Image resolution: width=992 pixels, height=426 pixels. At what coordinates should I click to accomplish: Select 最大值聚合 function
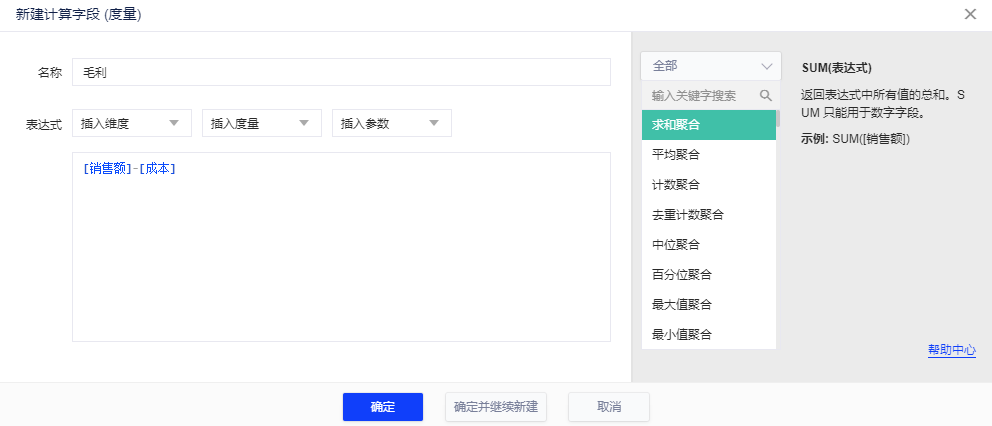coord(709,304)
